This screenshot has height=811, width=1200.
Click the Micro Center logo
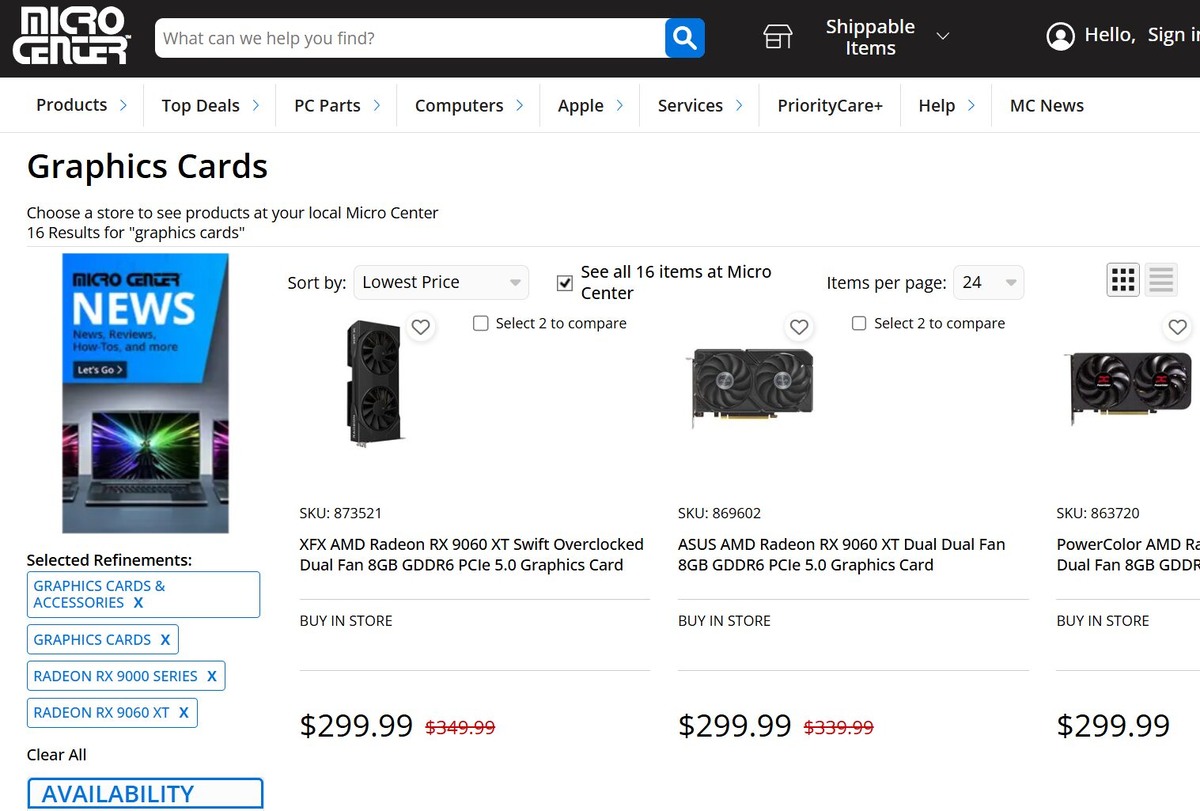[x=71, y=36]
